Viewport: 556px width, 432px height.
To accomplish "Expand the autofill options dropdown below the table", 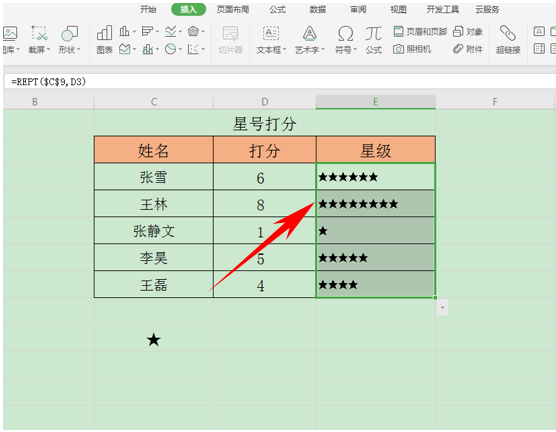I will click(442, 308).
